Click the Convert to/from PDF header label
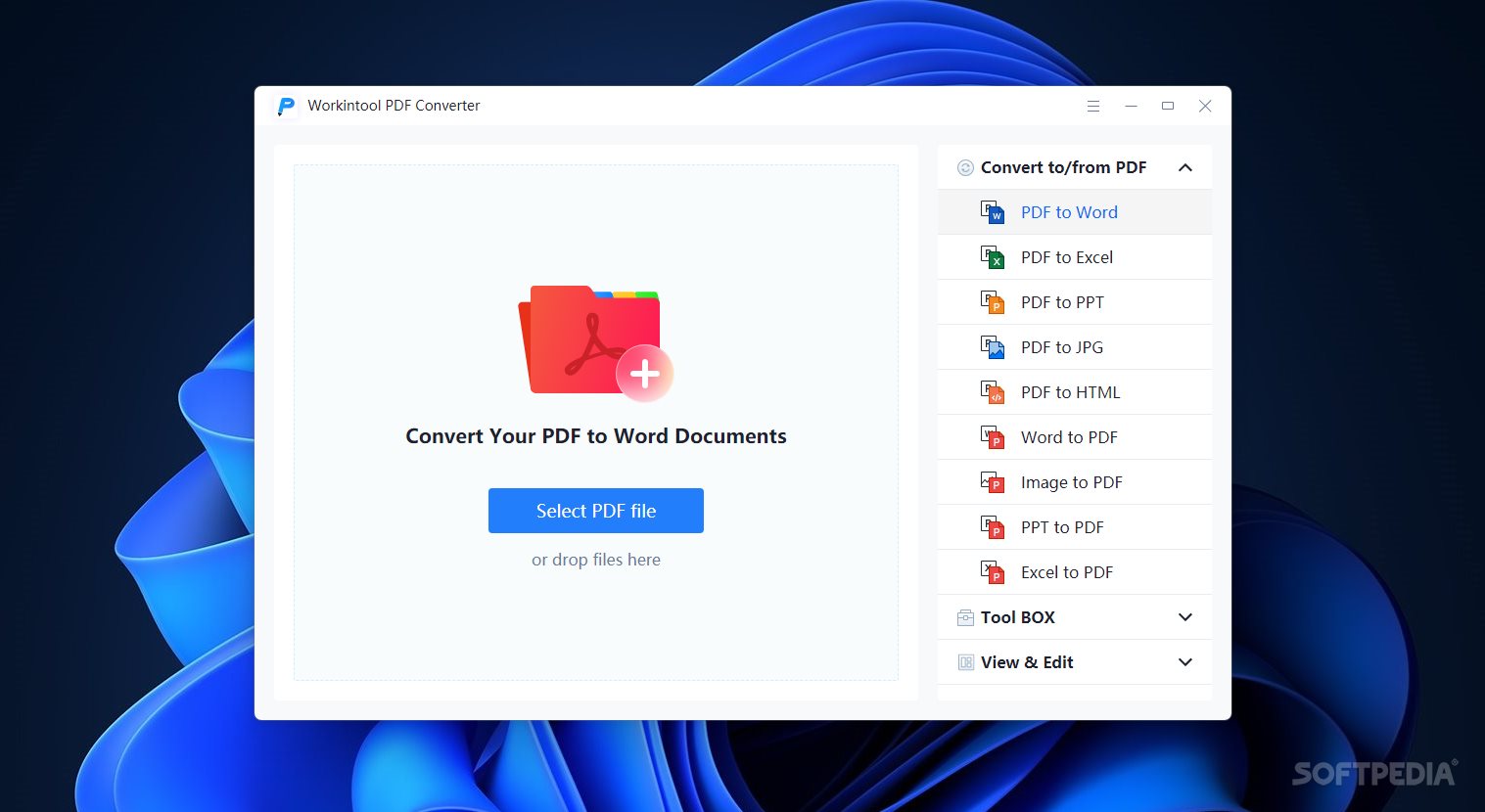This screenshot has height=812, width=1485. [x=1064, y=167]
